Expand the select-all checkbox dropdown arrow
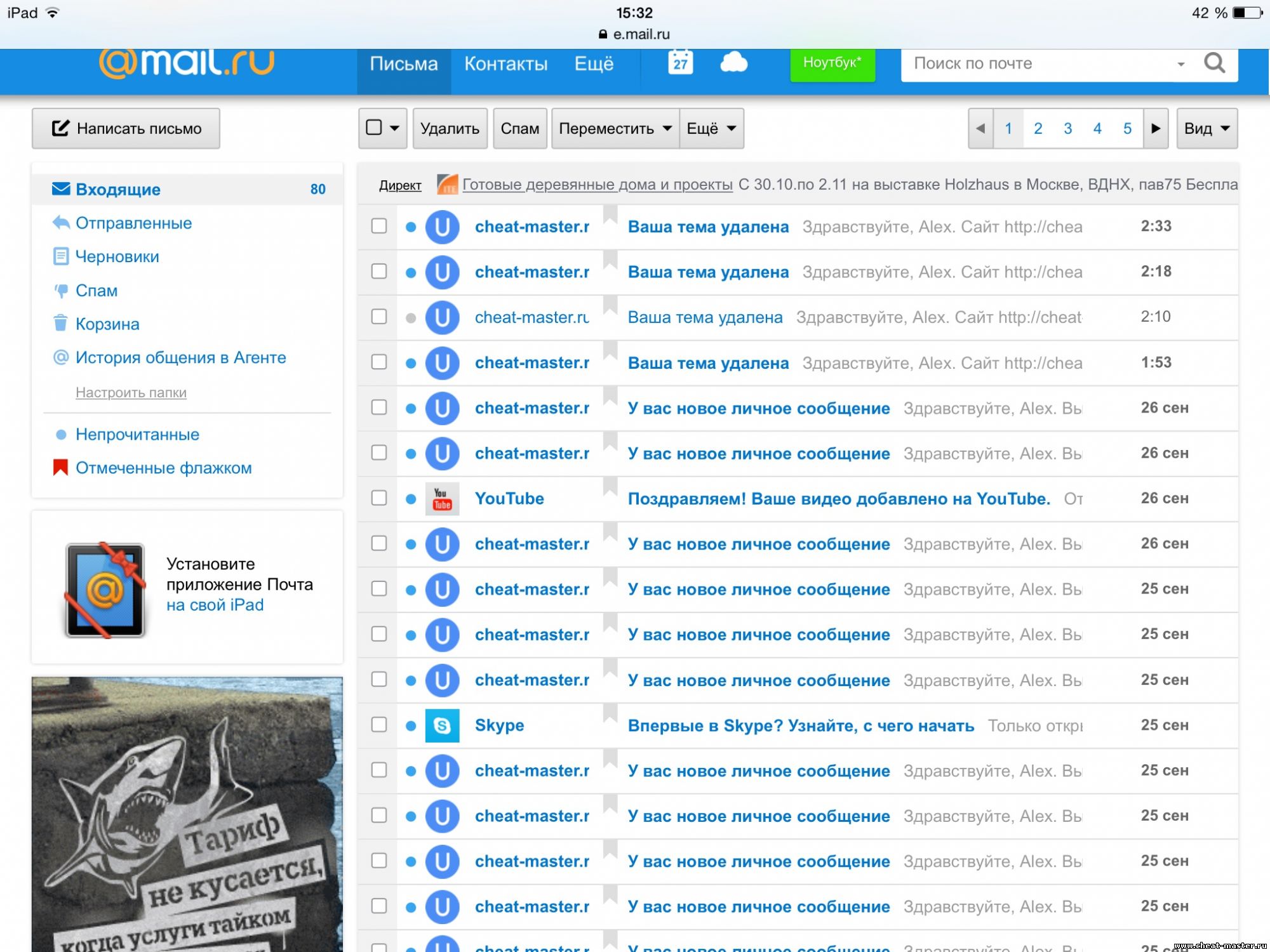 click(x=394, y=128)
